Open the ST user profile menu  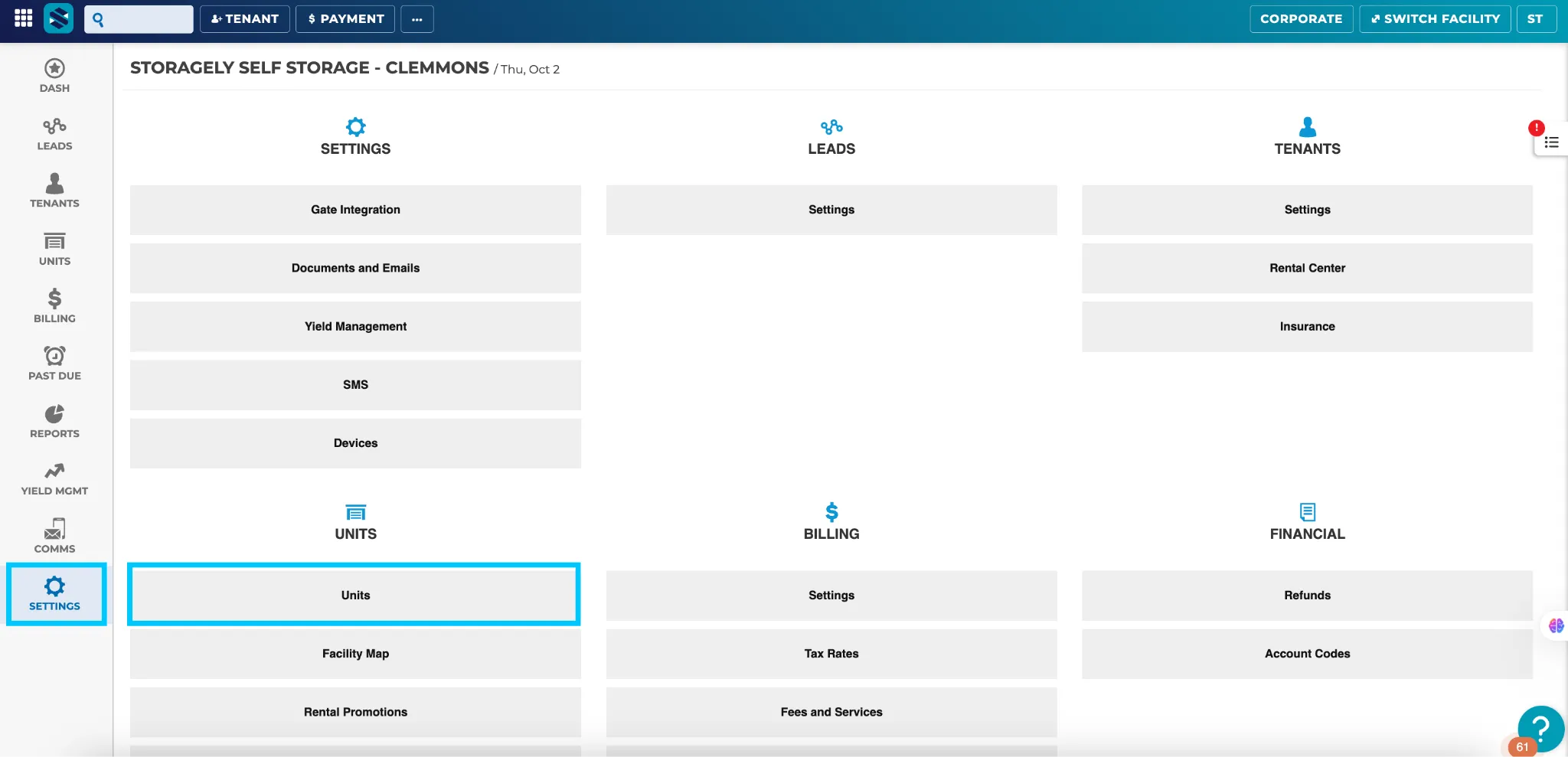1536,19
